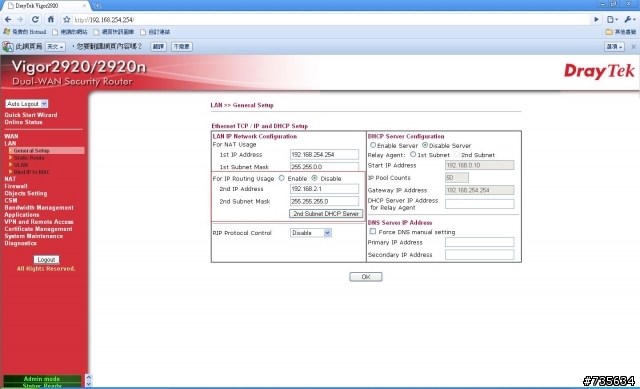The image size is (640, 389).
Task: Select General Setup under LAN
Action: click(31, 151)
